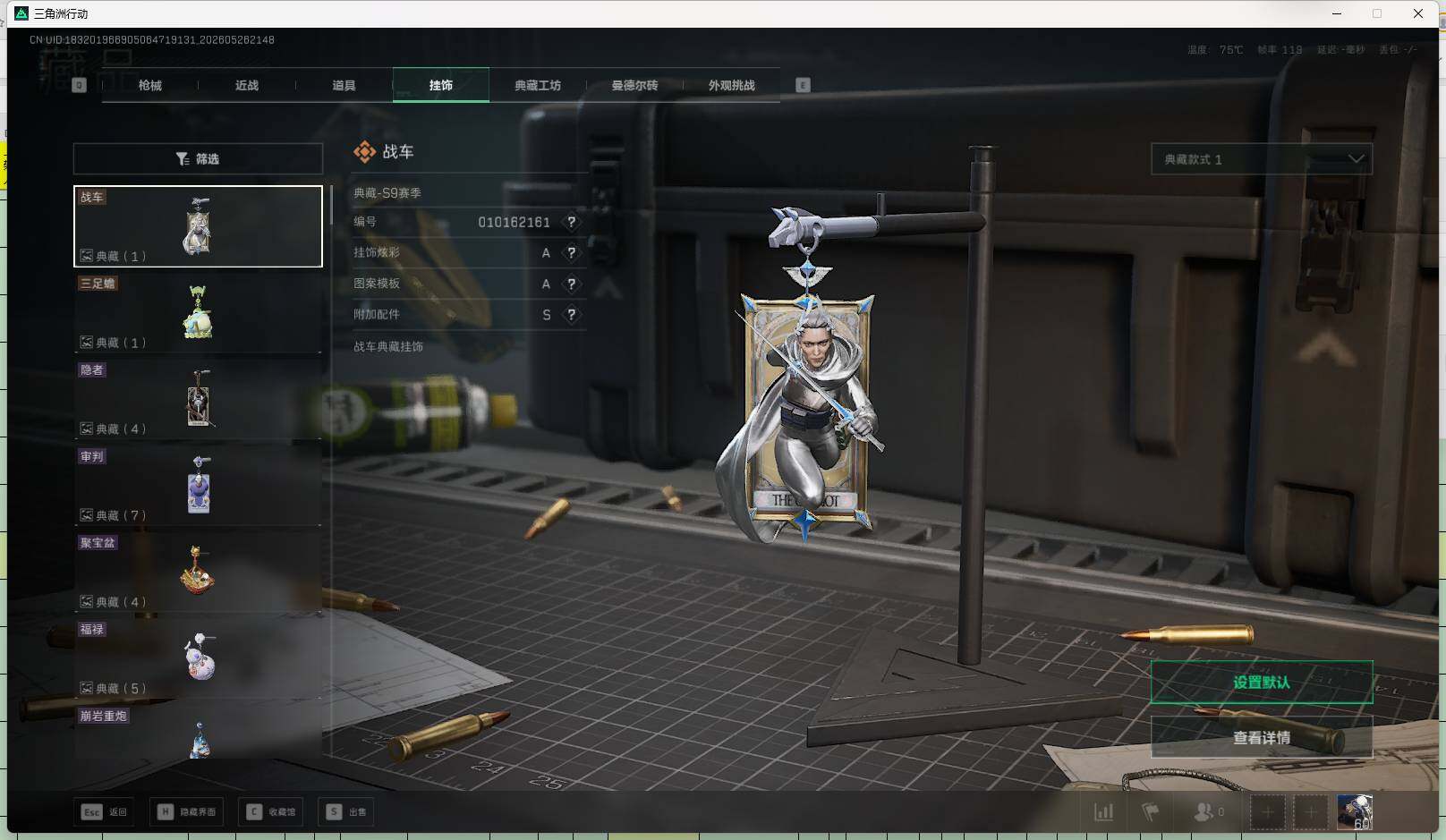Select the 福禄 charm in list

point(198,659)
